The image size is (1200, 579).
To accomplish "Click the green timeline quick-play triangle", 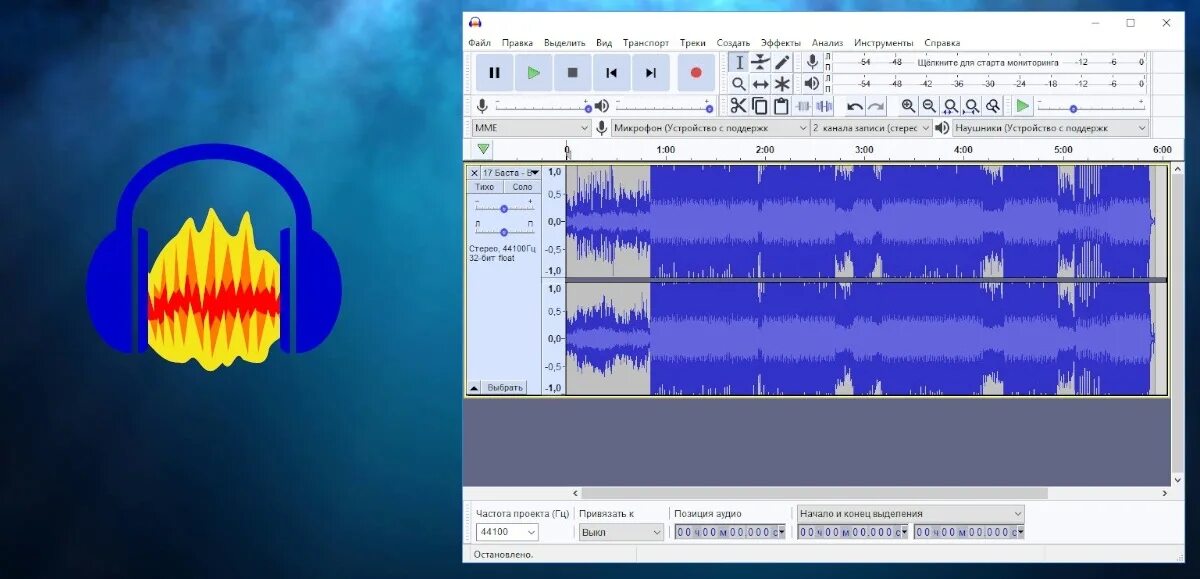I will tap(484, 149).
